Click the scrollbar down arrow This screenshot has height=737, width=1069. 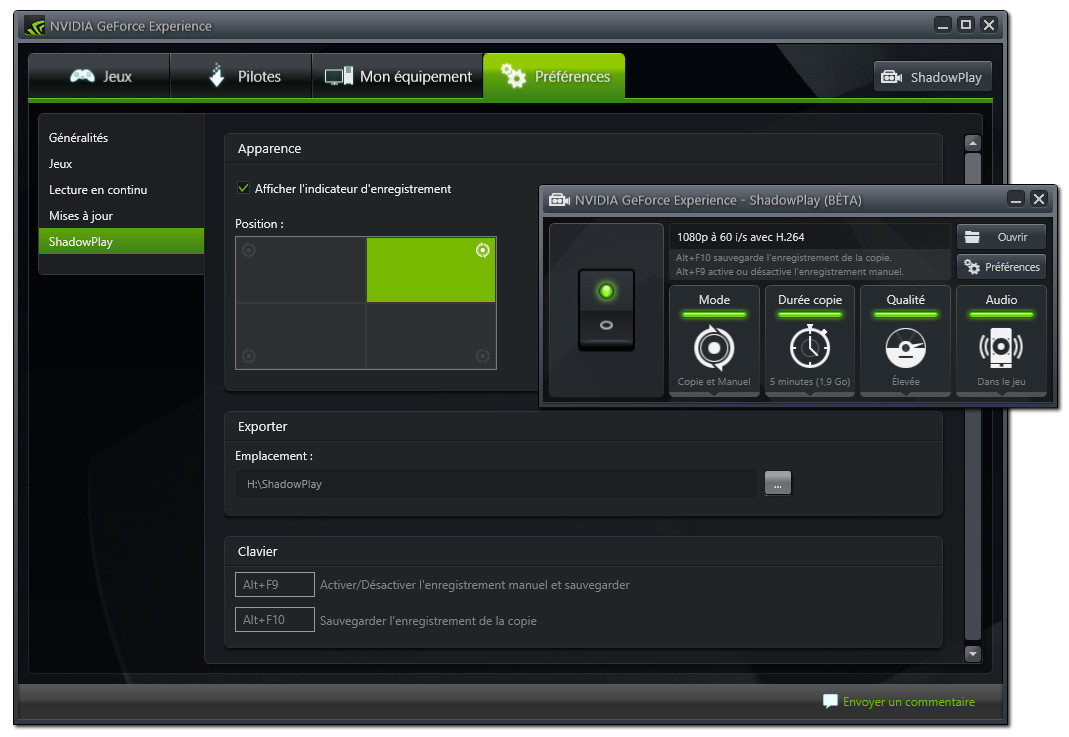[x=973, y=653]
